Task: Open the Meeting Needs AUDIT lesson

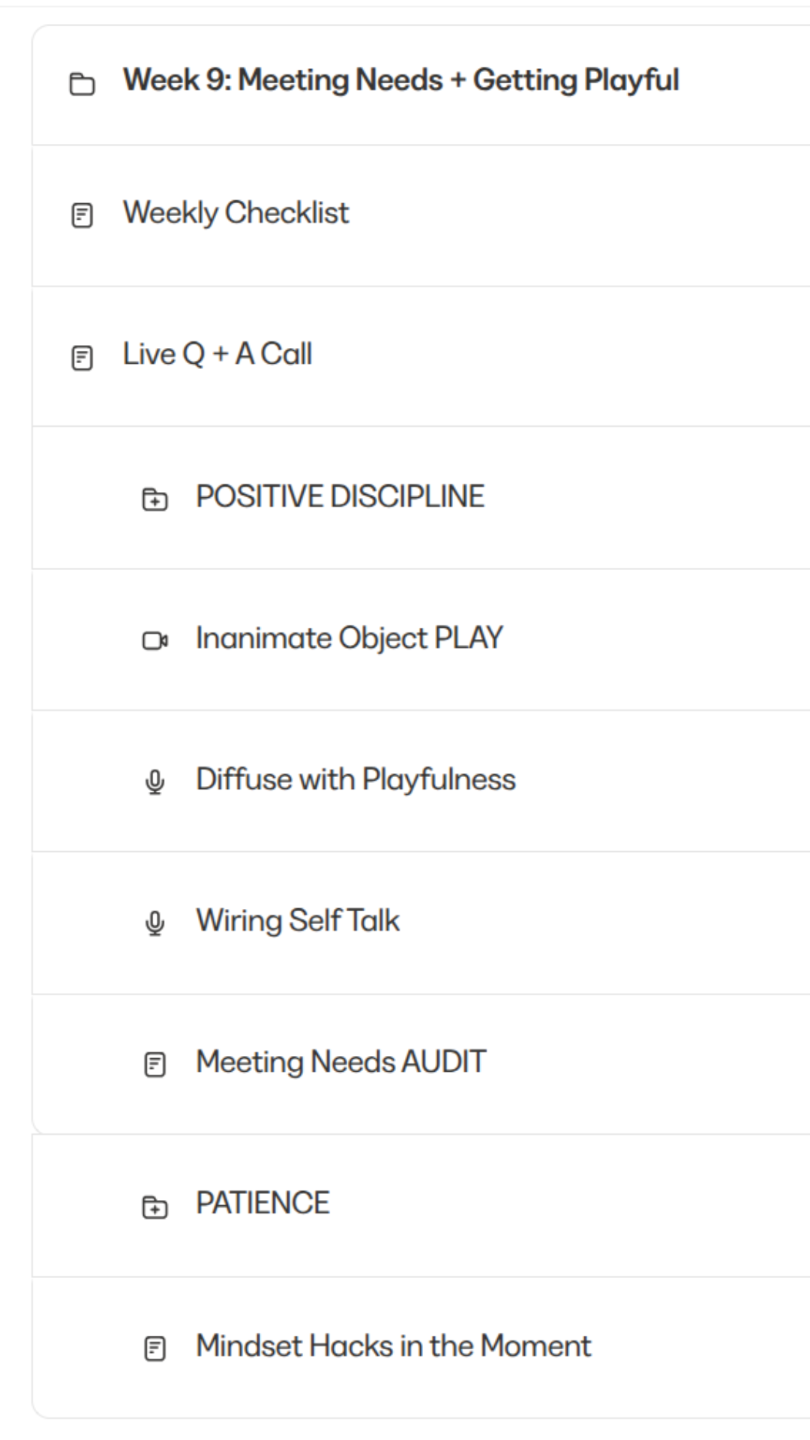Action: pos(340,1062)
